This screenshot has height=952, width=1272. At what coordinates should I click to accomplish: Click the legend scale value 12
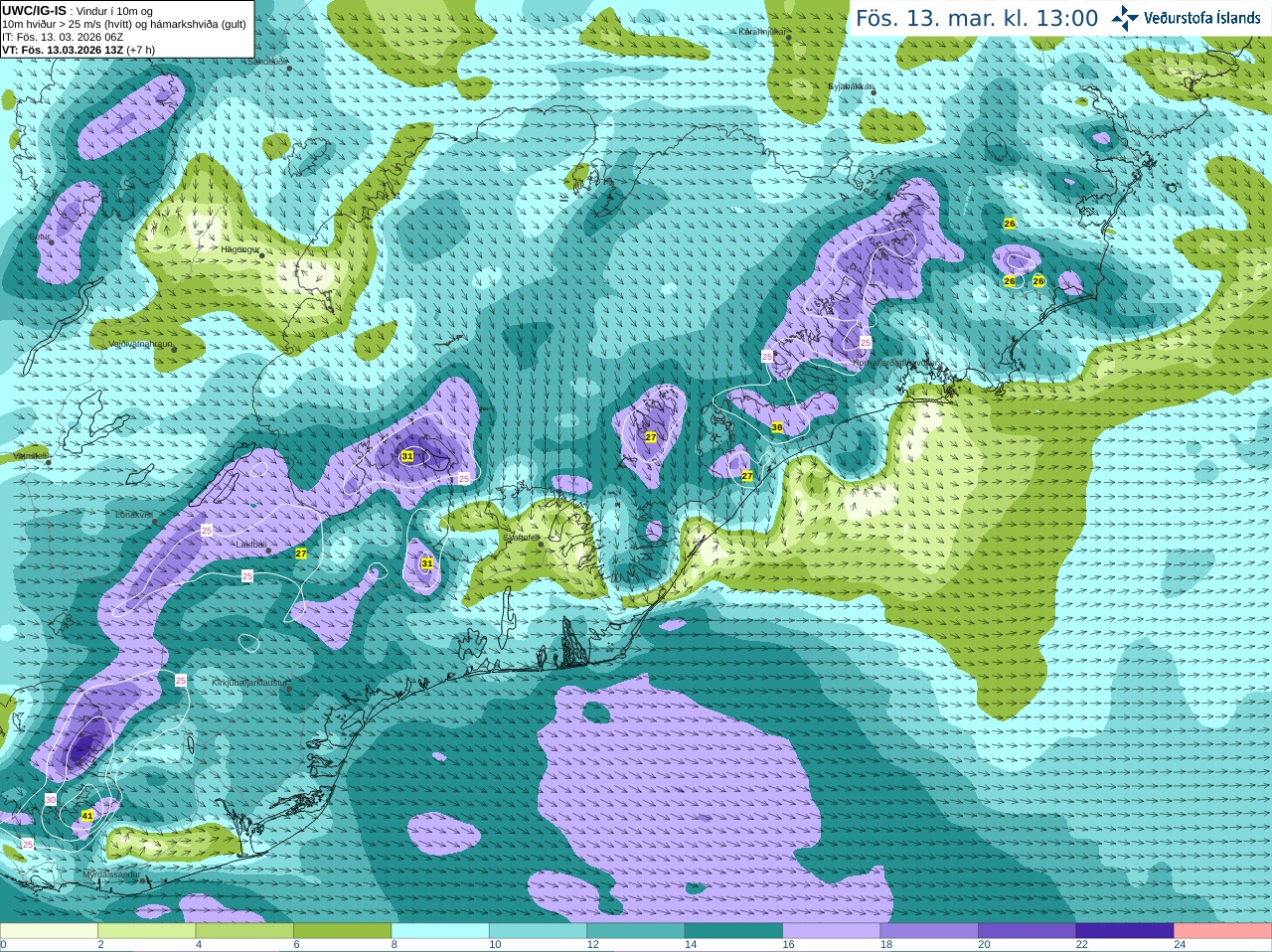click(x=592, y=945)
